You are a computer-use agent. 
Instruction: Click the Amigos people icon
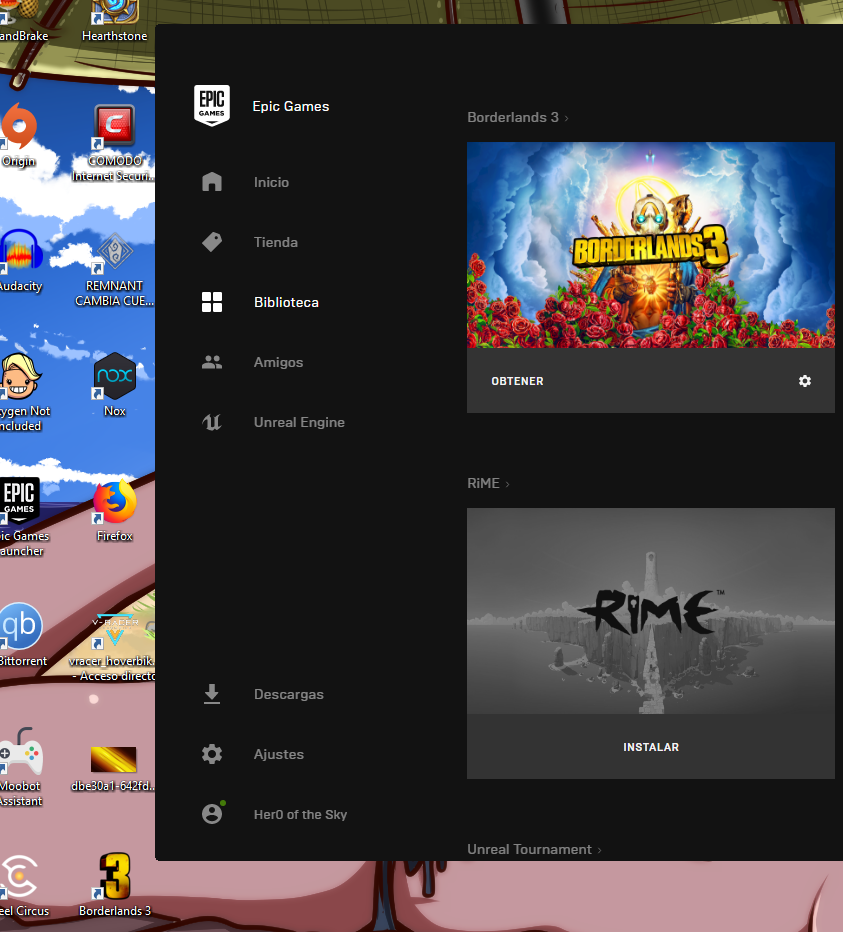[x=212, y=362]
